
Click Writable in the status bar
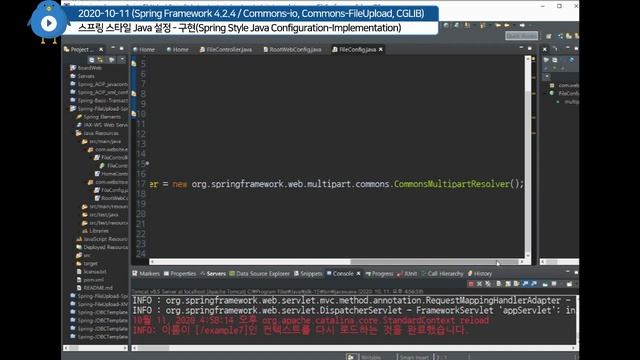(371, 357)
